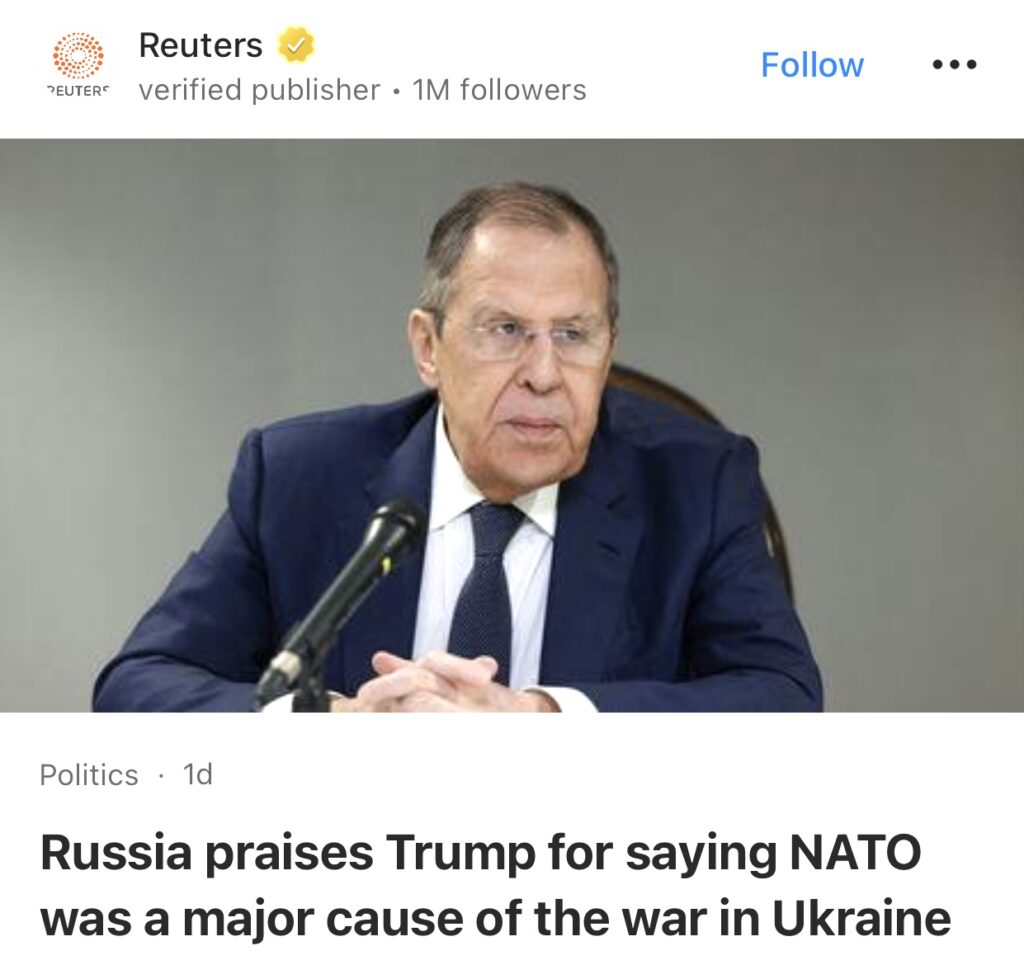
Task: Select the 'verified publisher' label
Action: click(x=259, y=90)
